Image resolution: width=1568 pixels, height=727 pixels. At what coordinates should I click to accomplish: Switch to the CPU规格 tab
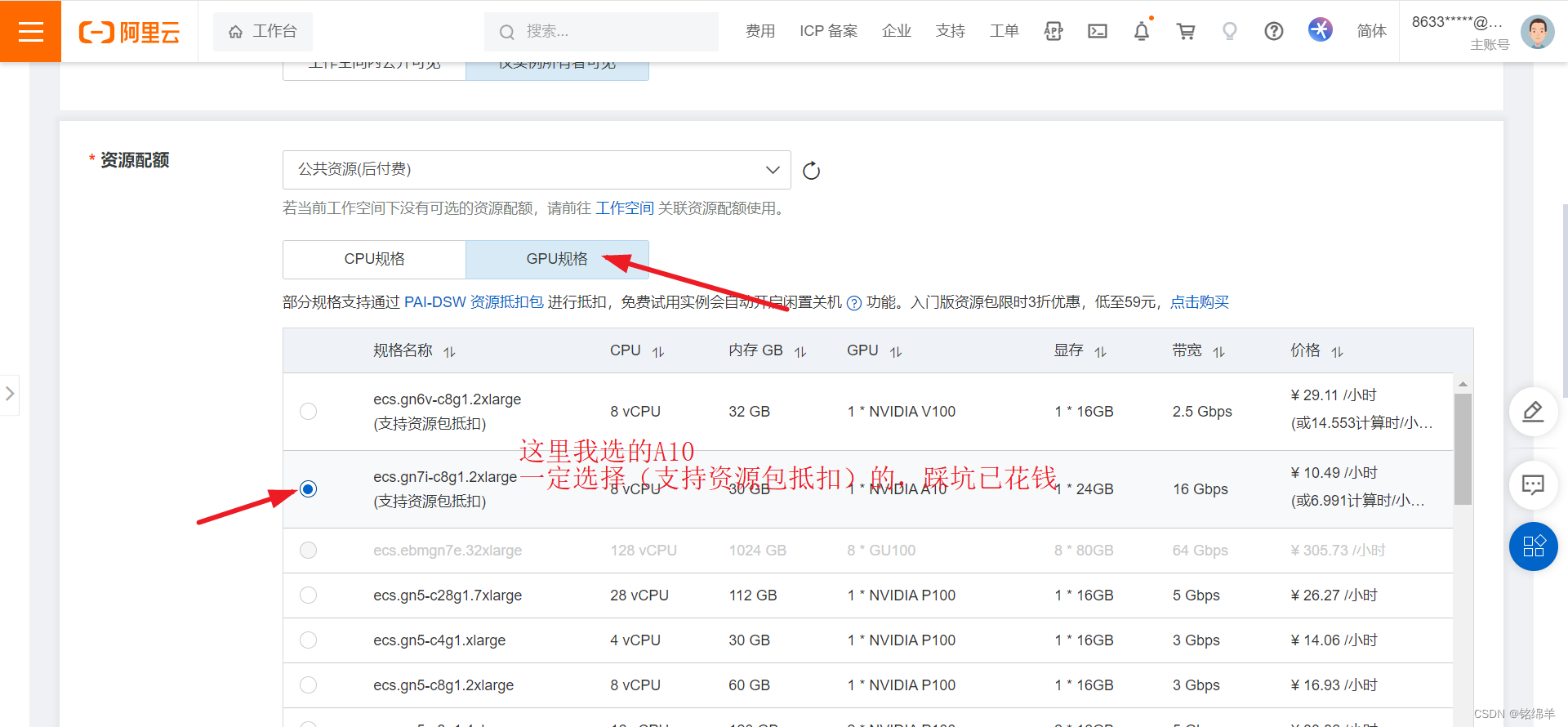[x=374, y=259]
